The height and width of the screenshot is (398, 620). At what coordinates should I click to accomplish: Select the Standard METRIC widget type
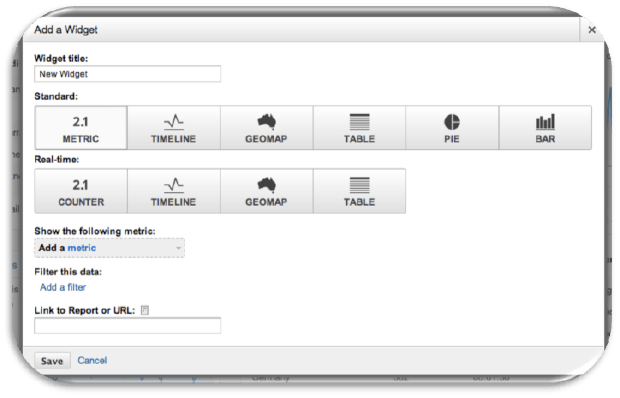[81, 128]
